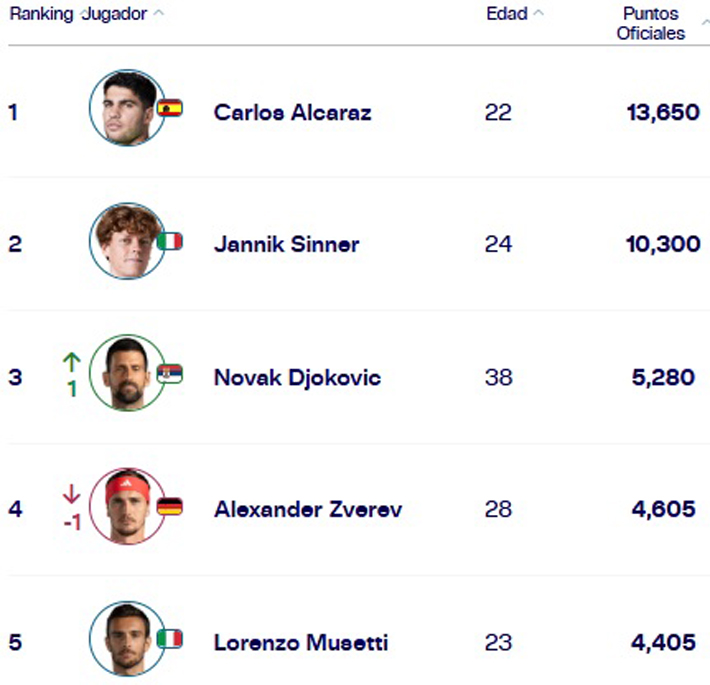Screen dimensions: 710x685
Task: Sort by the Jugador column arrow
Action: click(x=160, y=14)
